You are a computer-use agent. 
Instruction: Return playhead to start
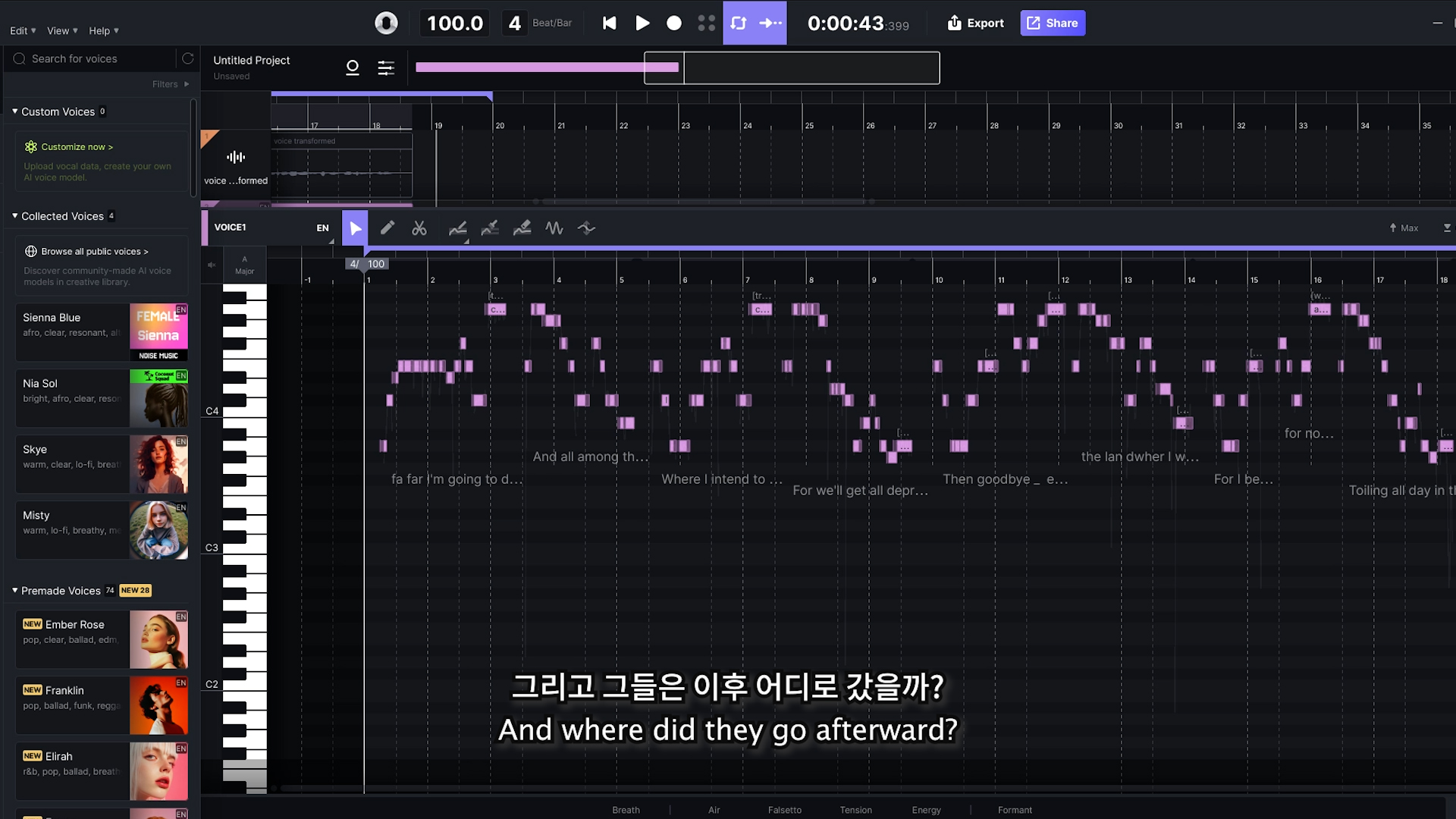609,23
